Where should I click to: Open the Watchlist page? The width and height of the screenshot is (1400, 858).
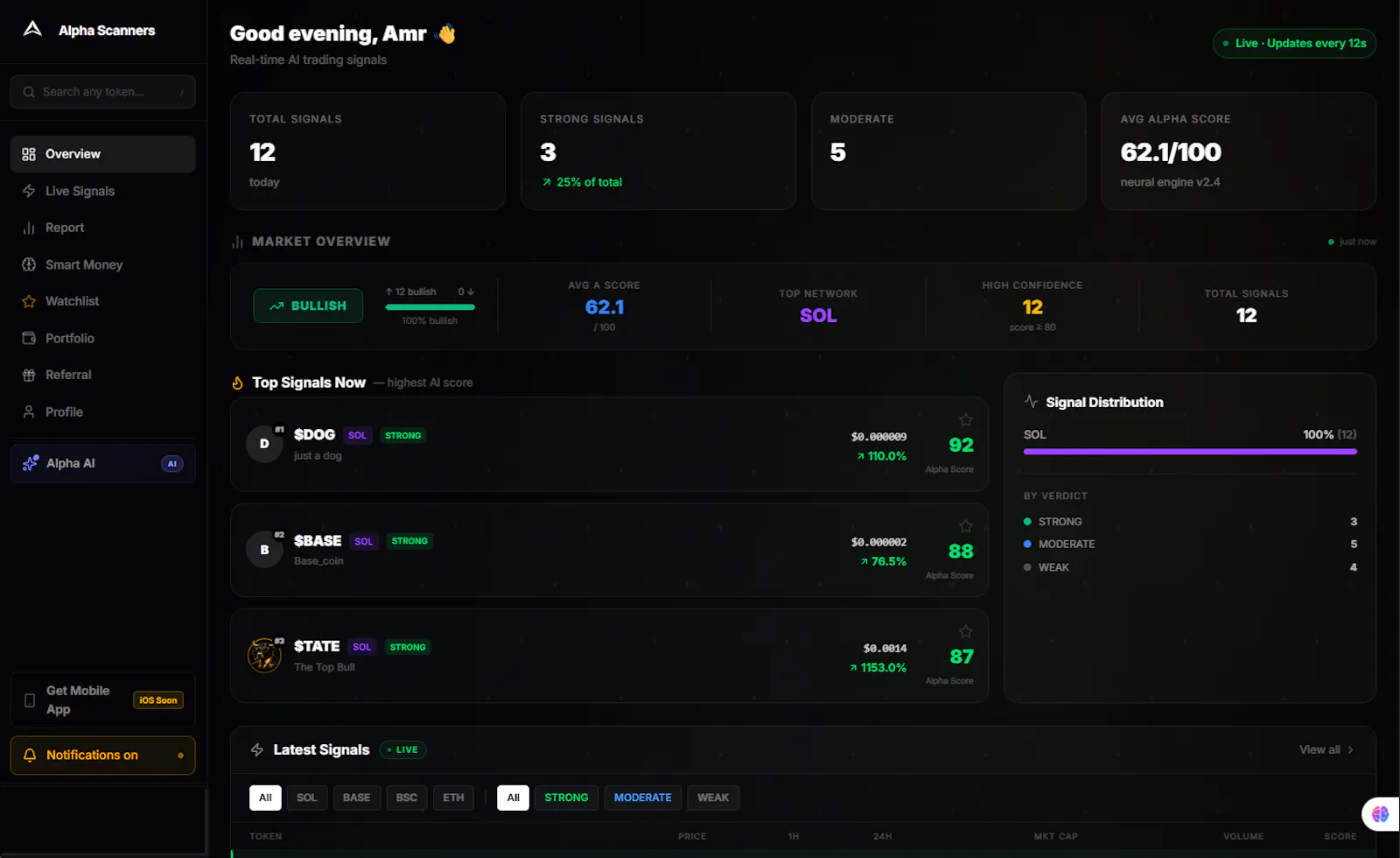point(102,301)
